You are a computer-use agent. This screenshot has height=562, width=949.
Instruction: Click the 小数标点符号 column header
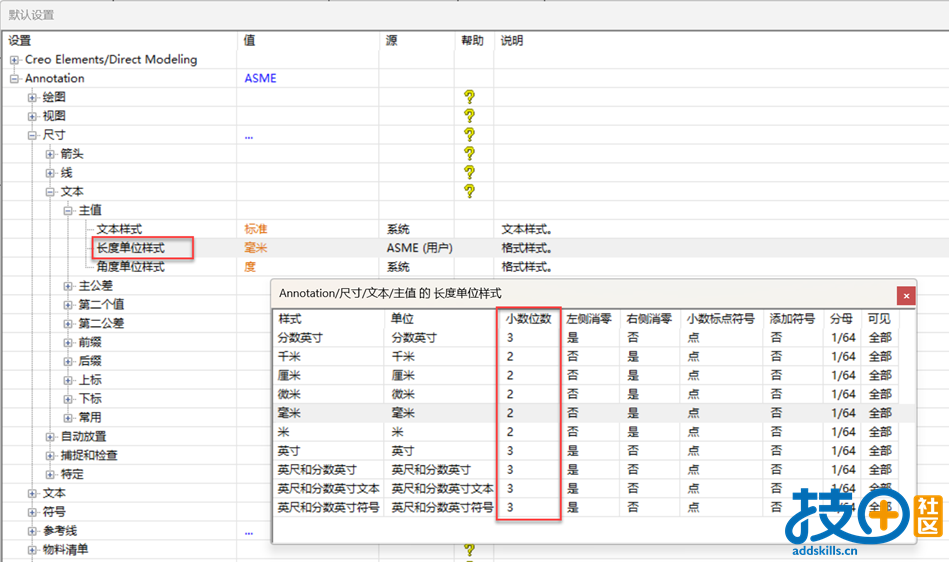pos(720,319)
